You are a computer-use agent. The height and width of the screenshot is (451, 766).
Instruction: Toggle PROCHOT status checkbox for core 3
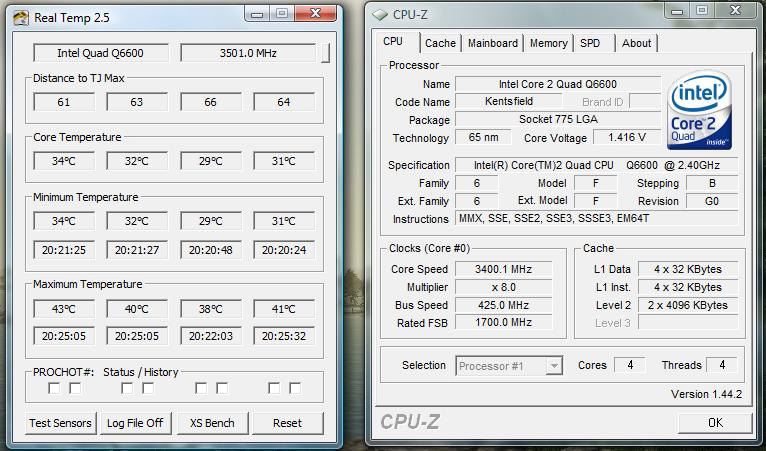(274, 388)
